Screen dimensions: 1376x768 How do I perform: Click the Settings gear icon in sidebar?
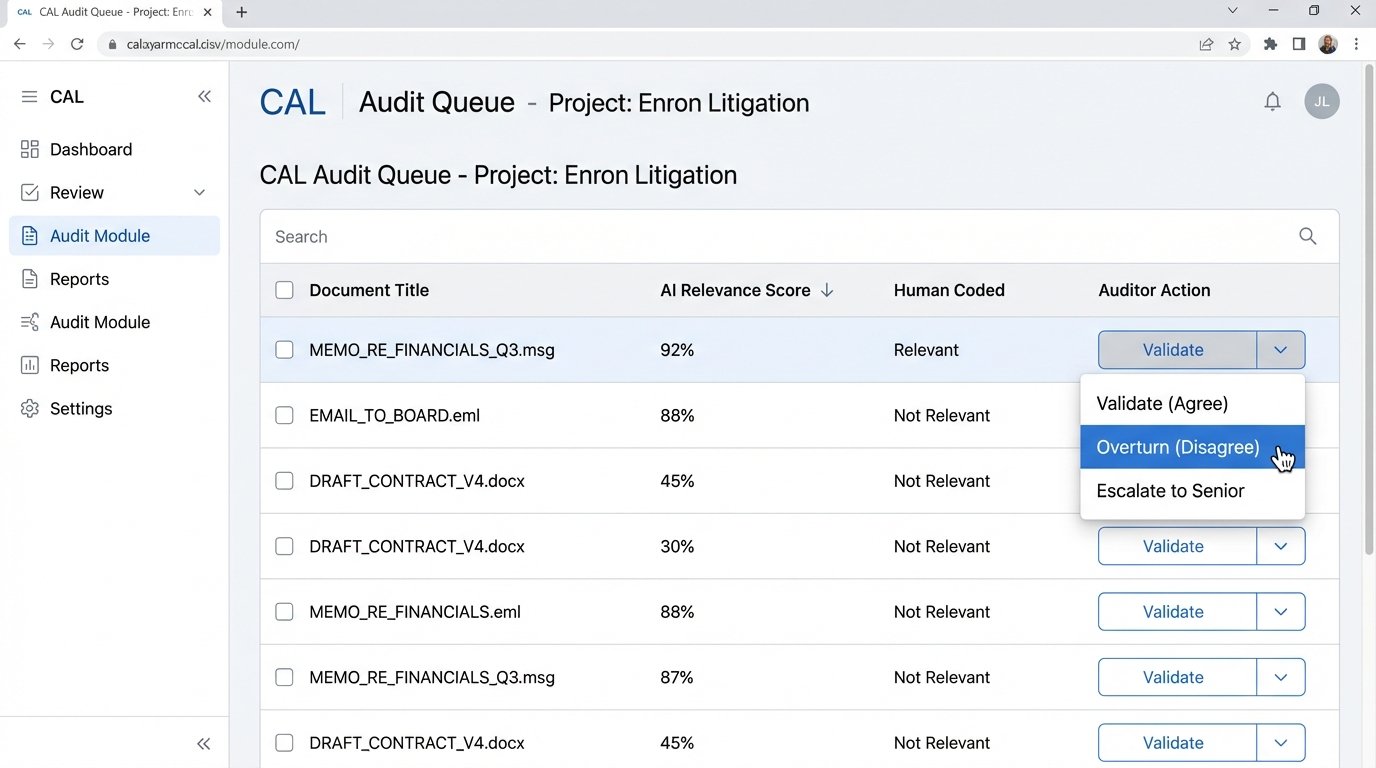(x=30, y=409)
